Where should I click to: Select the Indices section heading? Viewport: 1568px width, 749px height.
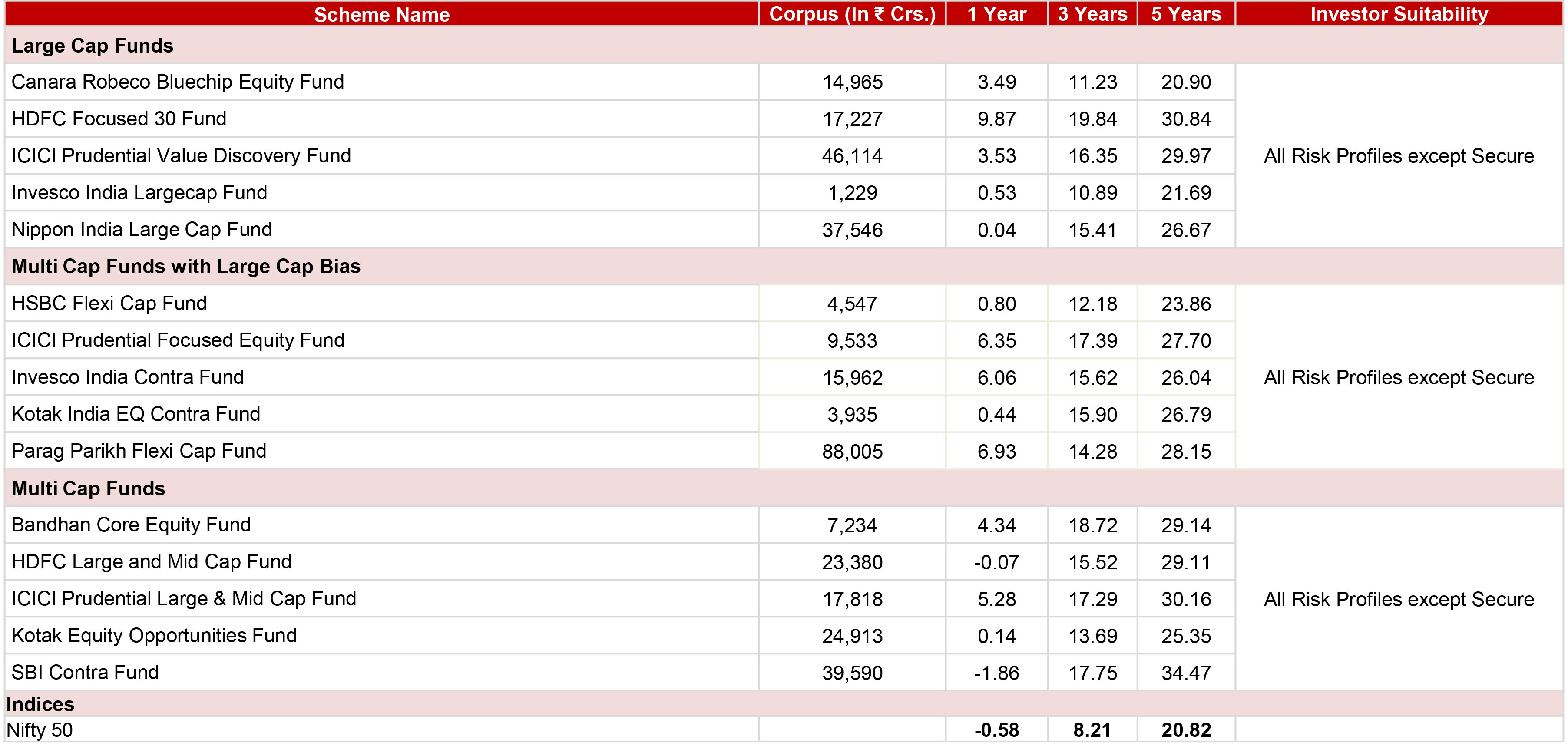point(40,705)
